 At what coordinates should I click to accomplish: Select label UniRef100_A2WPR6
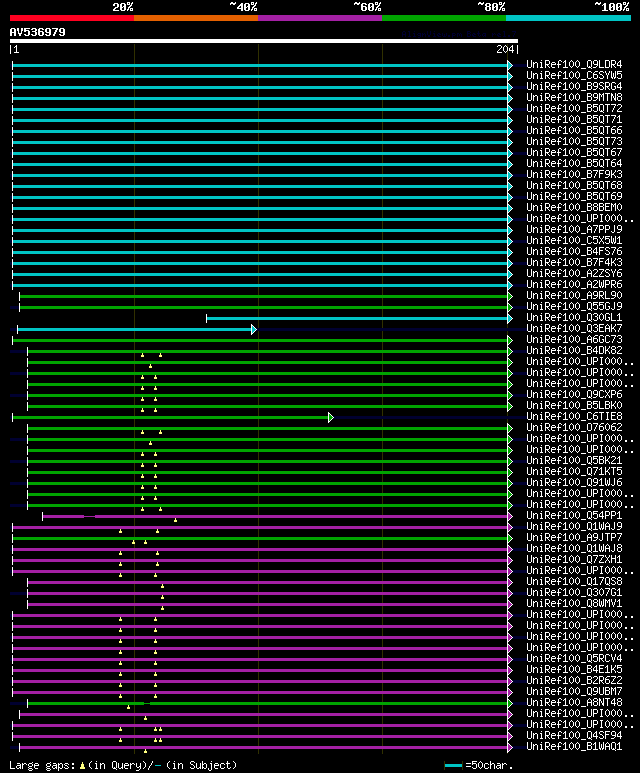tap(574, 284)
